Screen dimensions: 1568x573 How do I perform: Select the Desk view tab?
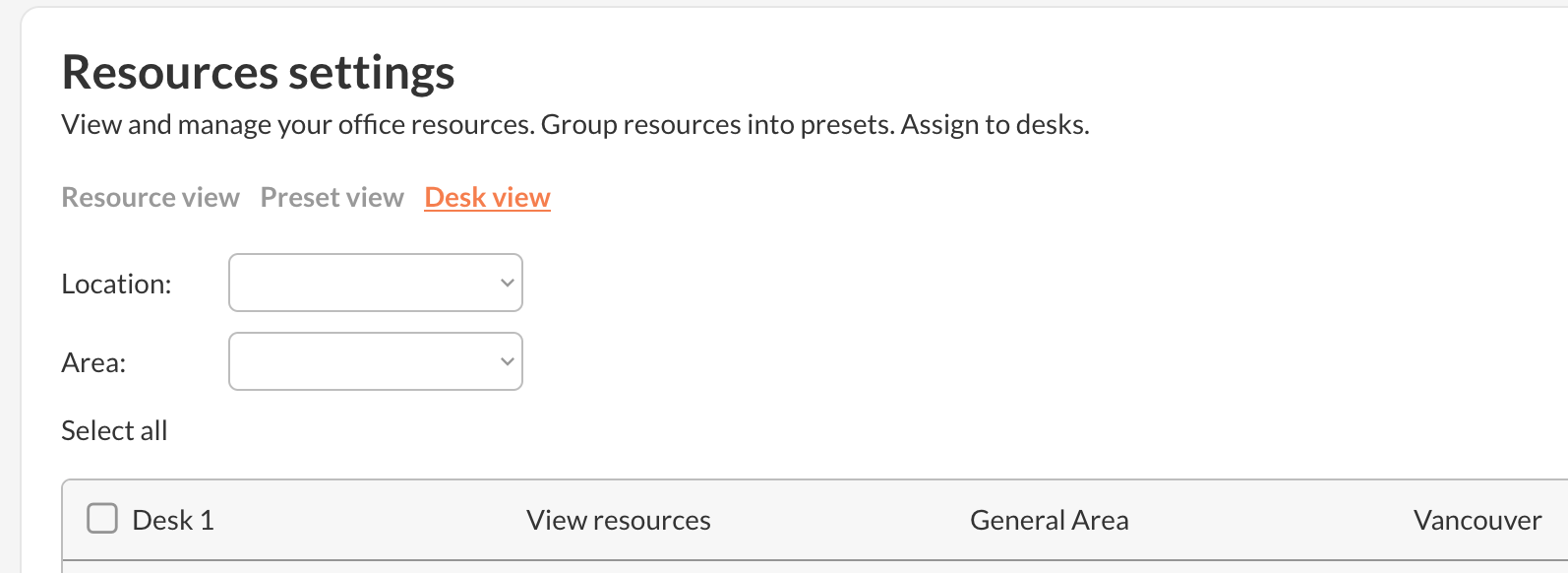pos(487,198)
